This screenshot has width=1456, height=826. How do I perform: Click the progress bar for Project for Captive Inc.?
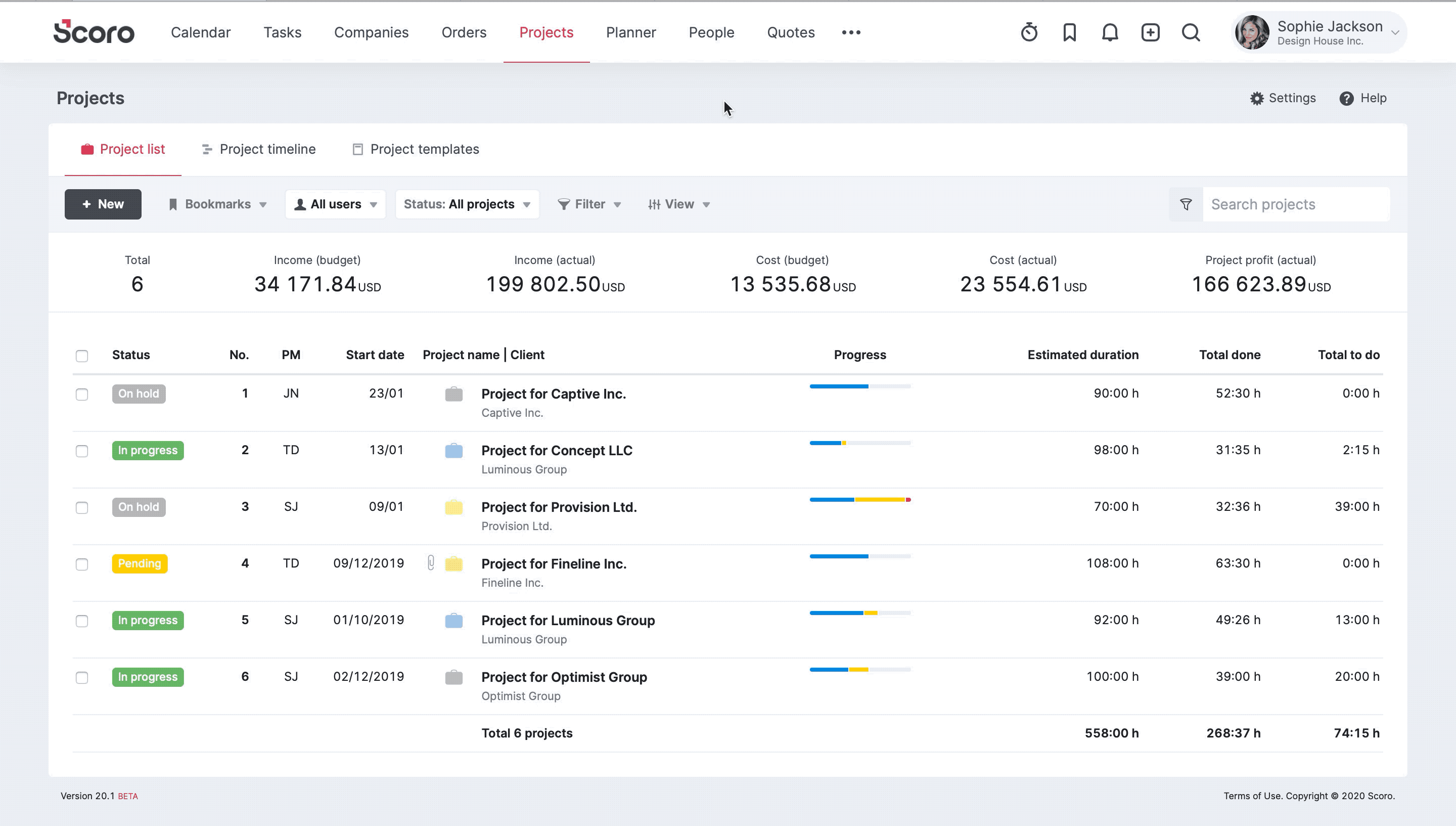pos(860,386)
